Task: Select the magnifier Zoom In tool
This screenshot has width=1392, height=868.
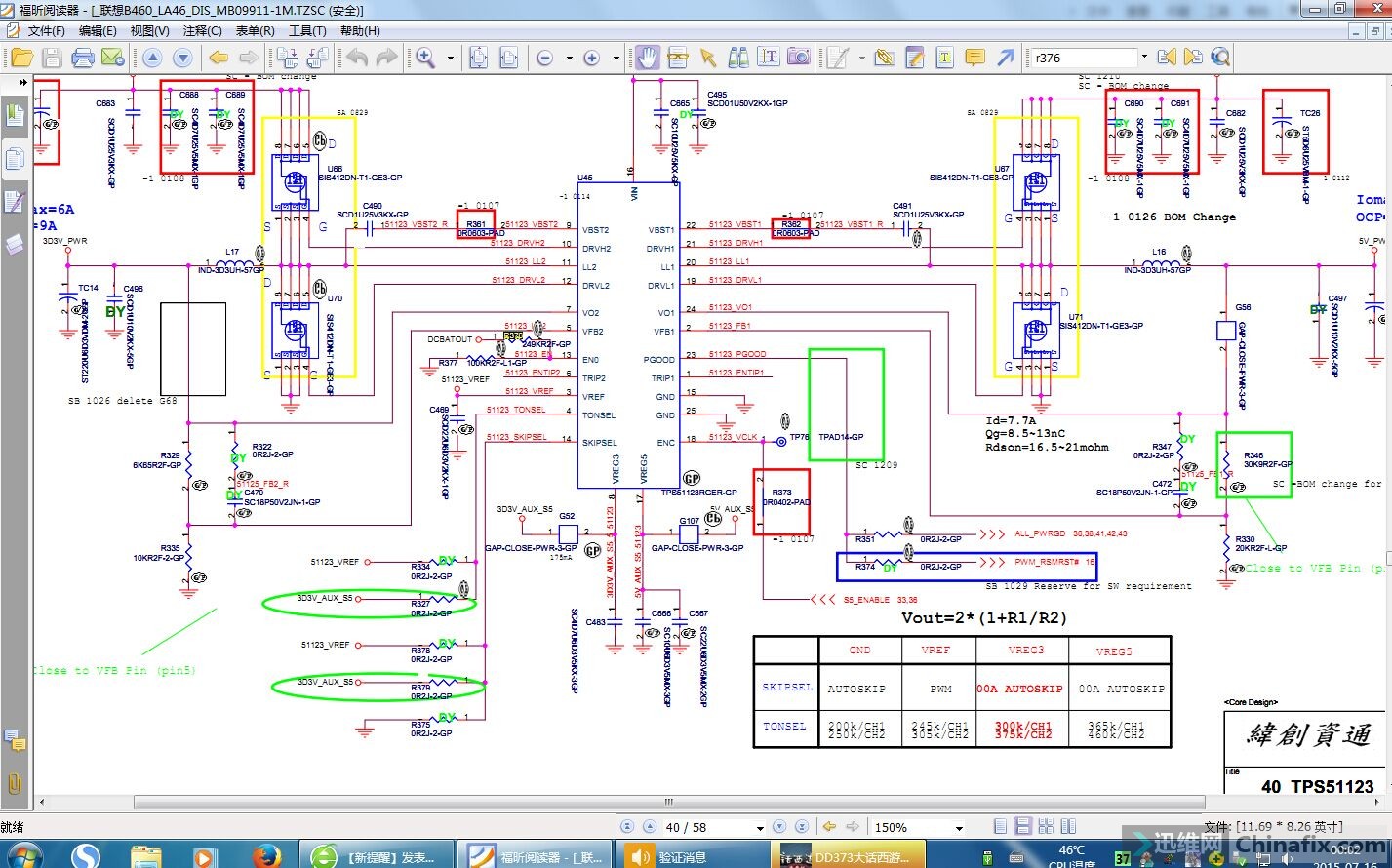Action: (x=425, y=59)
